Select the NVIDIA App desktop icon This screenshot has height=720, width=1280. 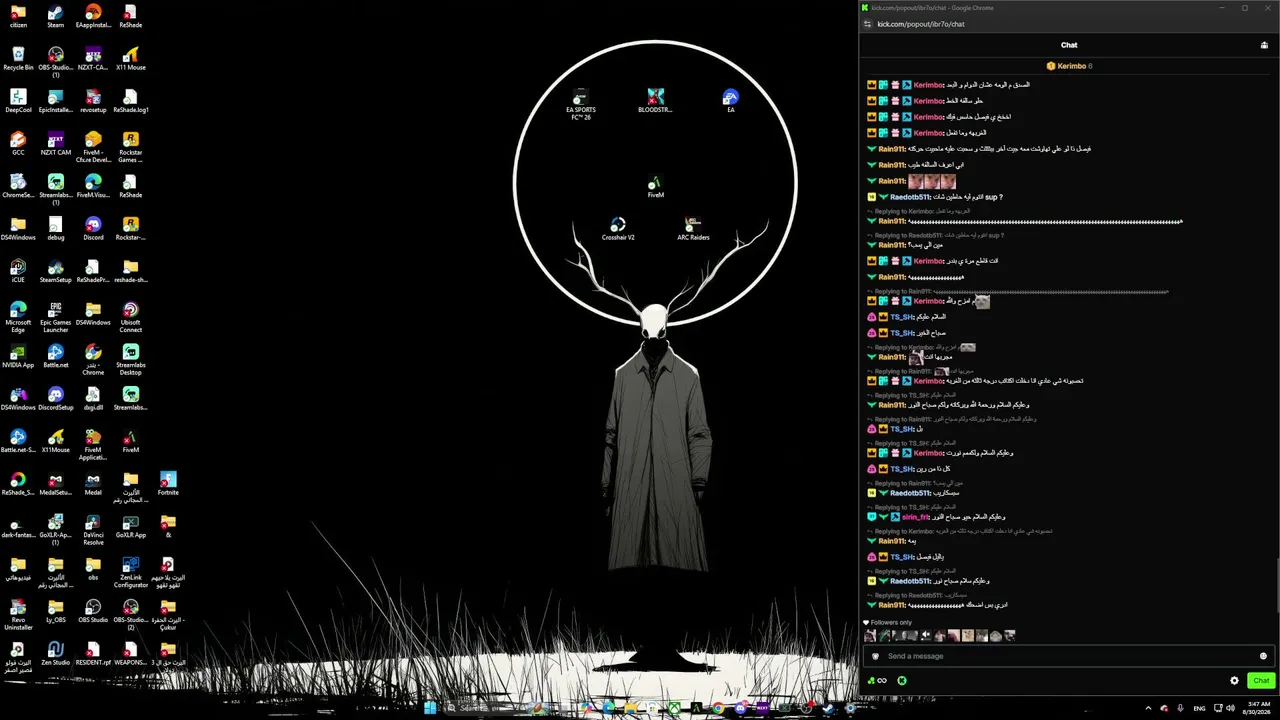pos(18,356)
